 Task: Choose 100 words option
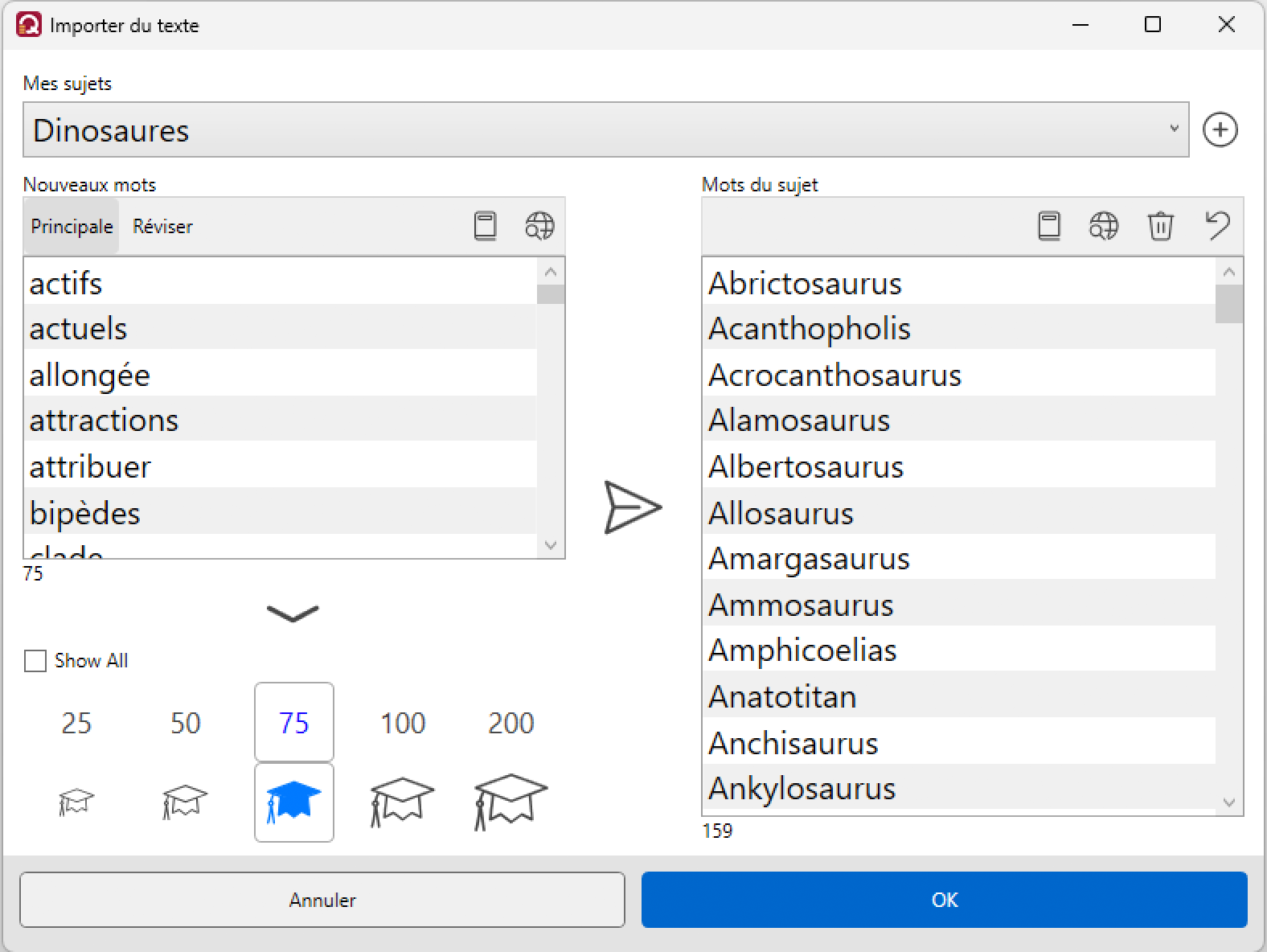click(x=402, y=723)
